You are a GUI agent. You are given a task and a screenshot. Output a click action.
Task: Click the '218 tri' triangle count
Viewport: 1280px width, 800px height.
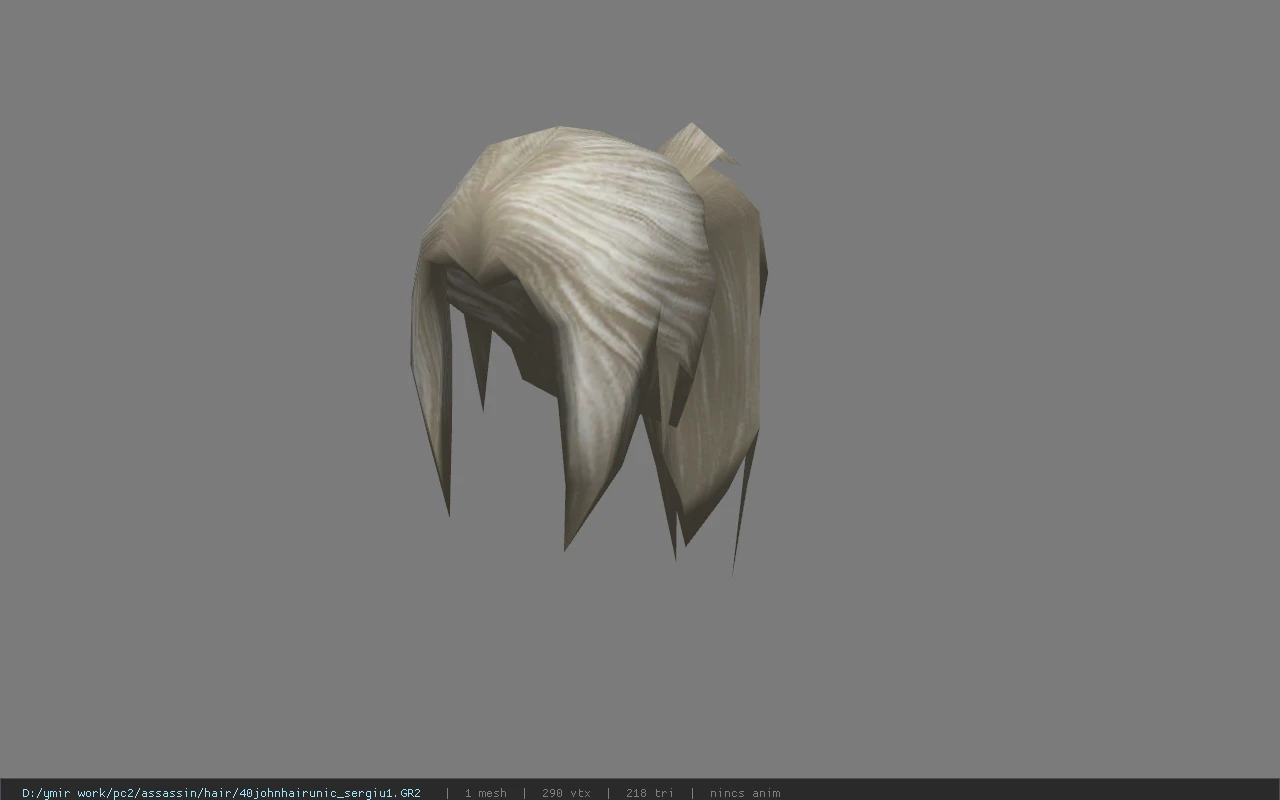650,793
